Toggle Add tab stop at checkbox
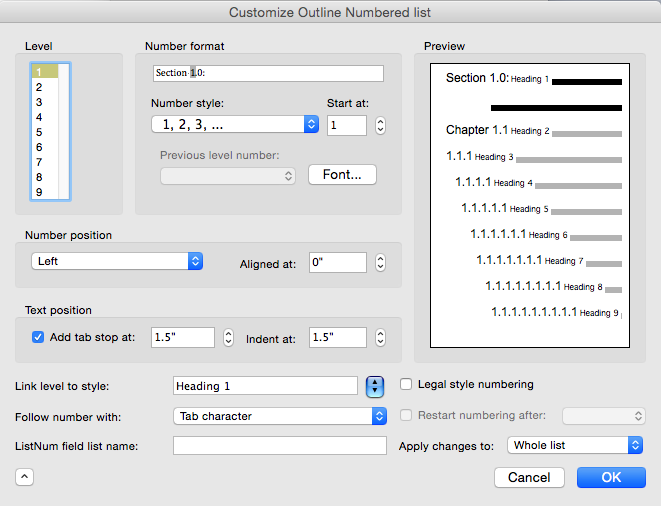This screenshot has height=506, width=661. tap(38, 337)
